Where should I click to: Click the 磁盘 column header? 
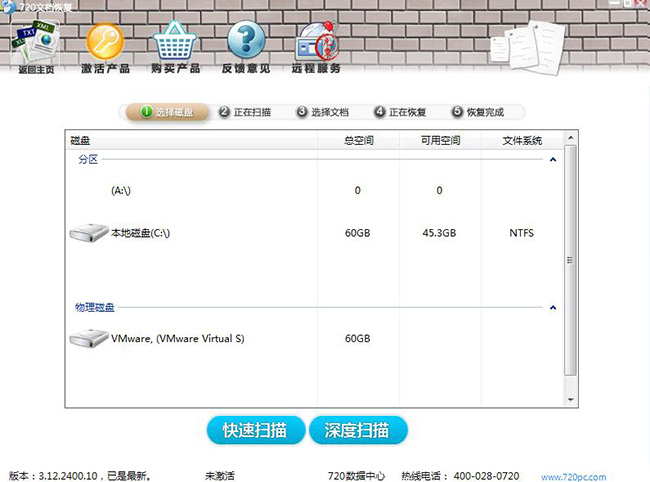[x=192, y=140]
